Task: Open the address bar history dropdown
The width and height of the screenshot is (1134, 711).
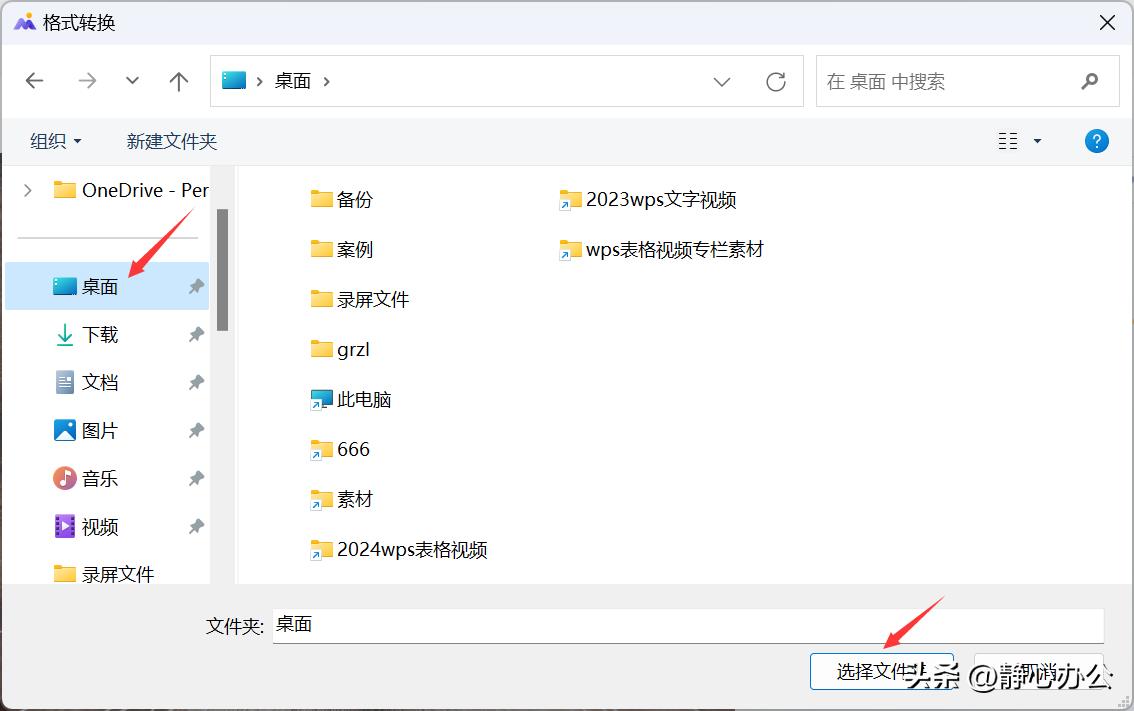Action: pos(722,82)
